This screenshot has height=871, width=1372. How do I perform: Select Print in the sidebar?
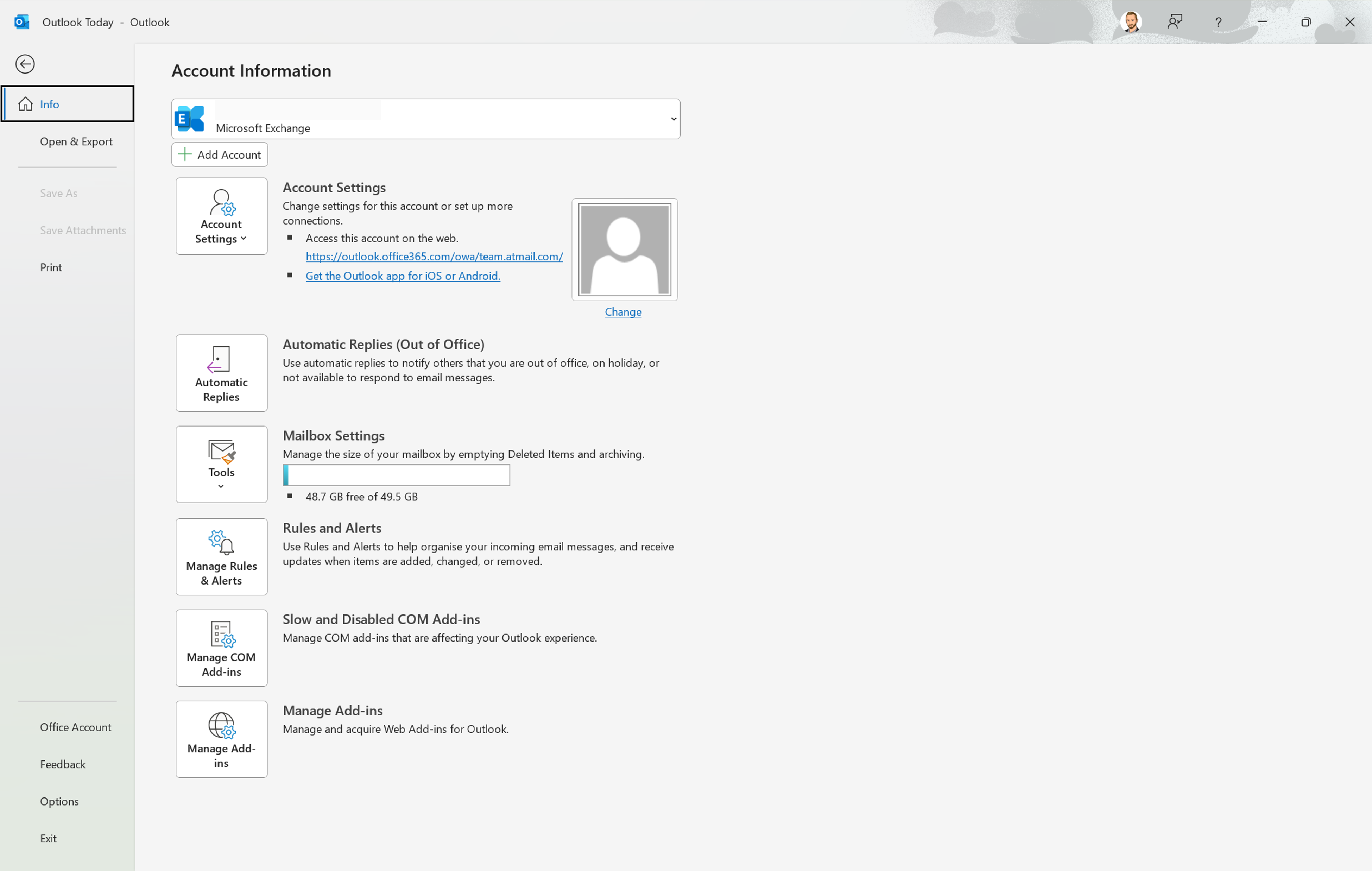(x=68, y=267)
